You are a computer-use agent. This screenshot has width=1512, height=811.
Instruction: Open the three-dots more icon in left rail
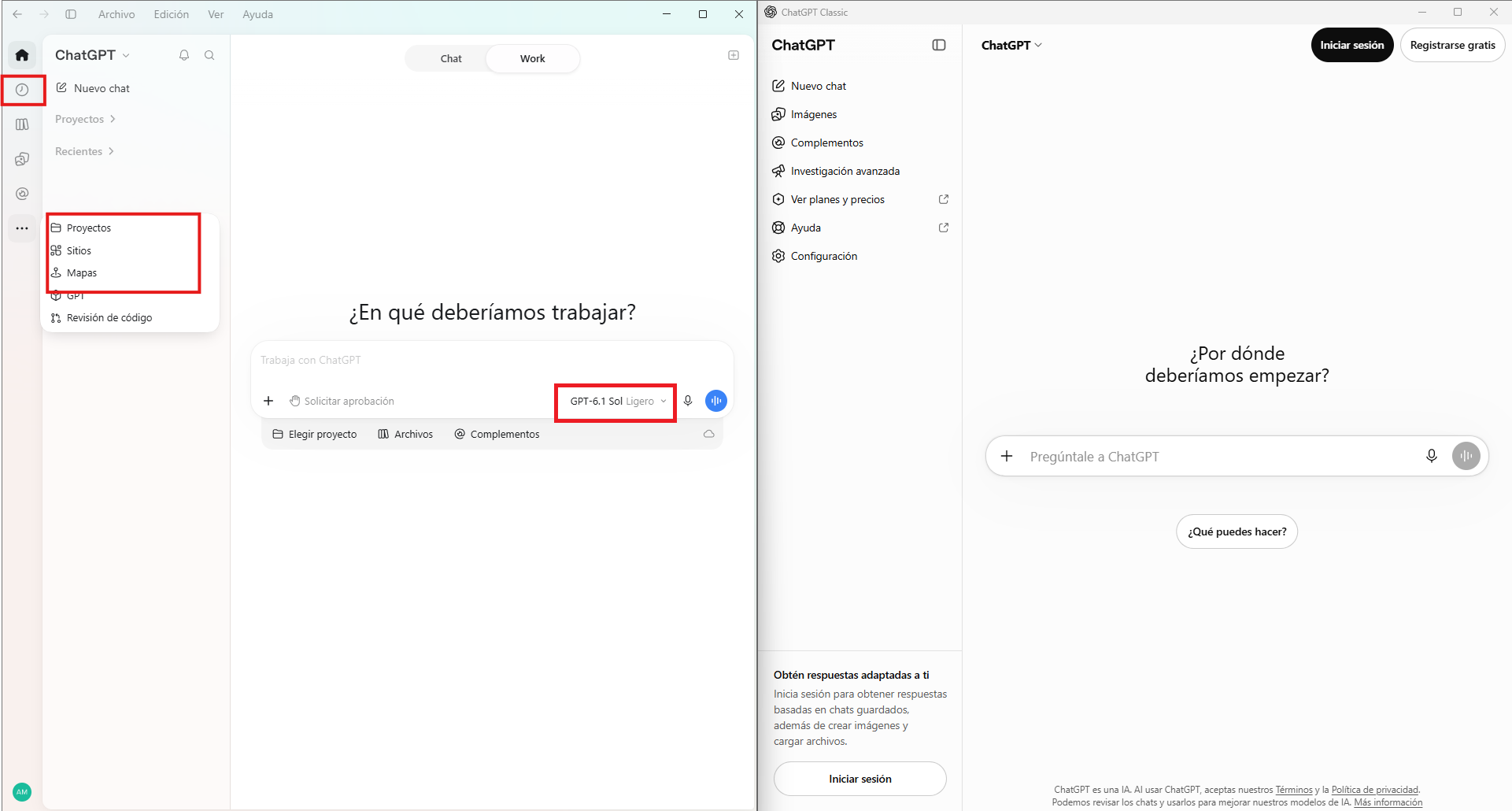pyautogui.click(x=22, y=228)
